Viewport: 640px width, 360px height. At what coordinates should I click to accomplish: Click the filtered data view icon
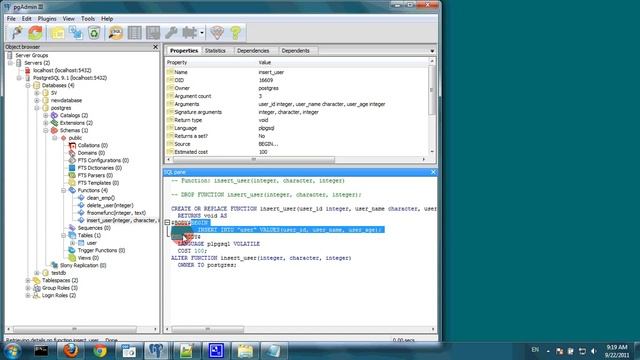(153, 33)
